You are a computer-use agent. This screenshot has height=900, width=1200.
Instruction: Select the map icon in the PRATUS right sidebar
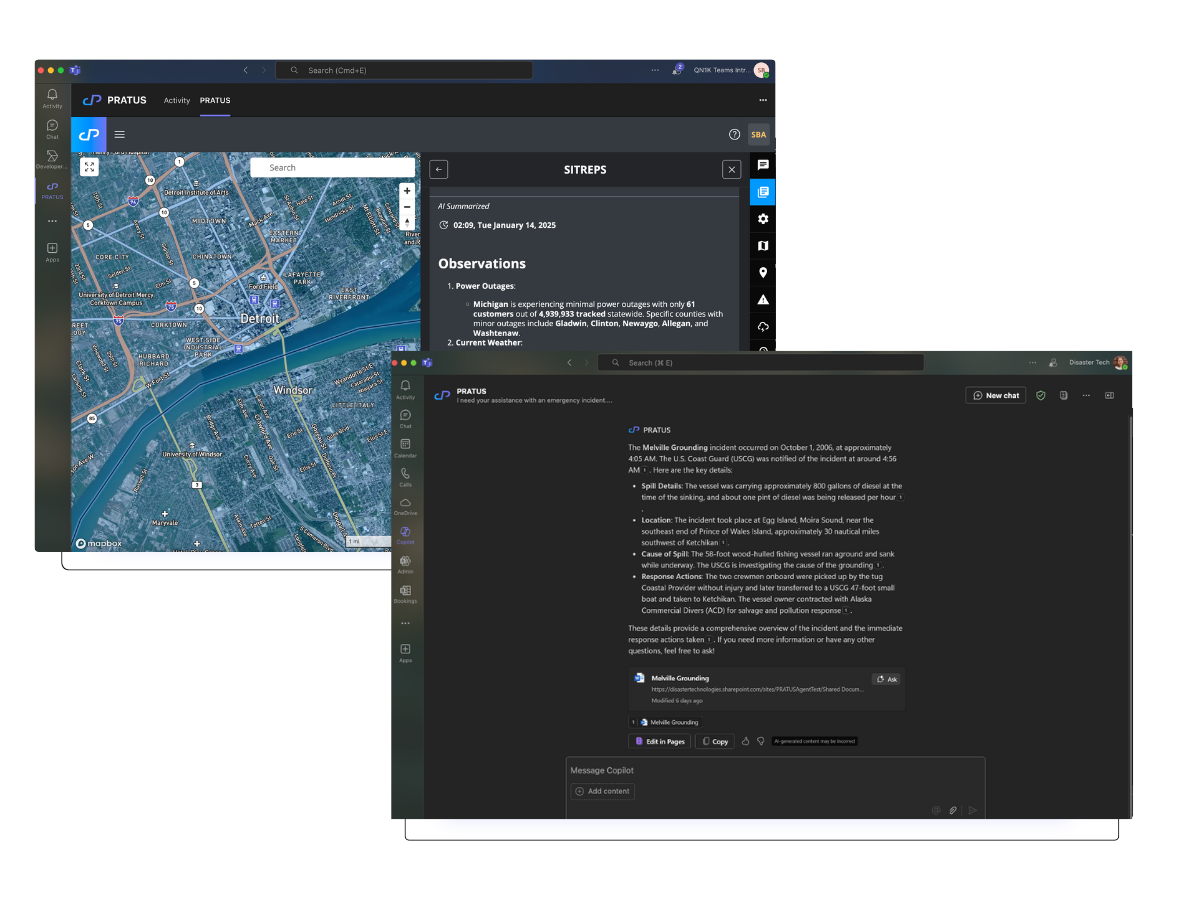click(x=763, y=245)
